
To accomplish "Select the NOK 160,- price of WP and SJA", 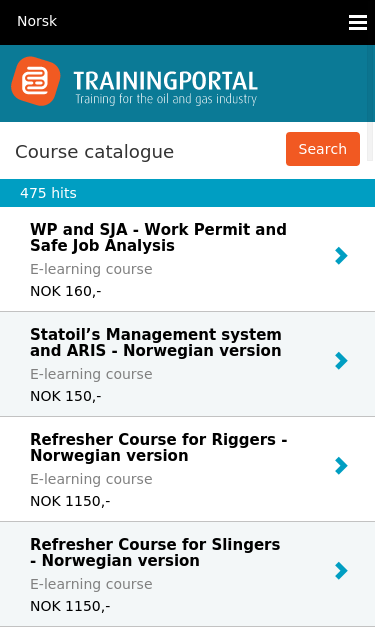I will pyautogui.click(x=66, y=292).
